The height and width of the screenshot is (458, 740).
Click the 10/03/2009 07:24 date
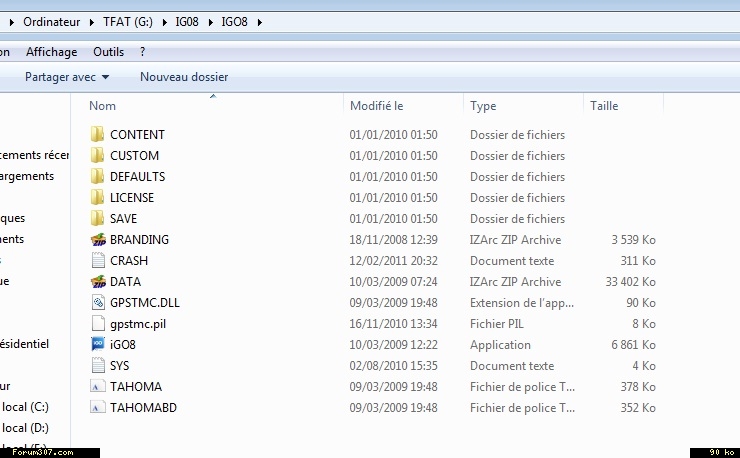(394, 281)
